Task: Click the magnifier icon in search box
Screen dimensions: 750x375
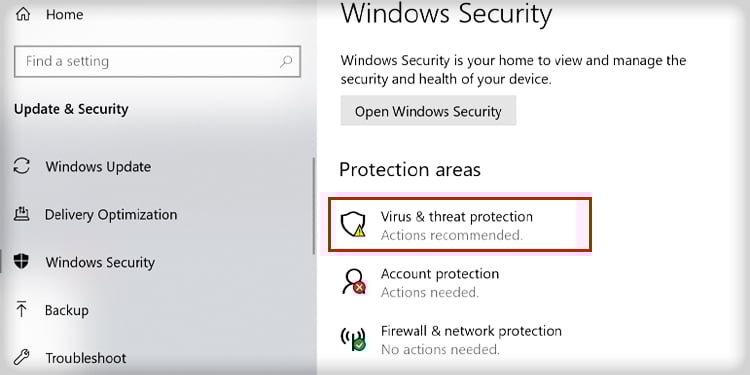Action: tap(286, 61)
